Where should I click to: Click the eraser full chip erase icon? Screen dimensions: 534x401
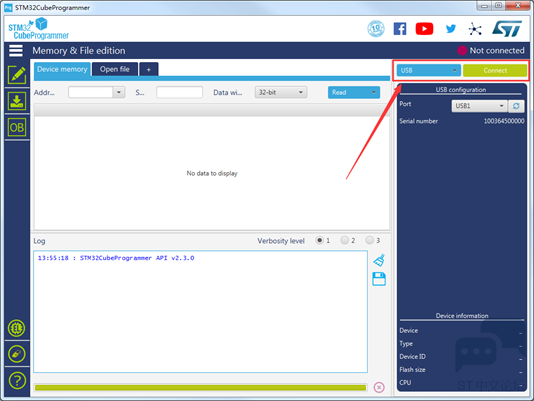click(x=16, y=354)
